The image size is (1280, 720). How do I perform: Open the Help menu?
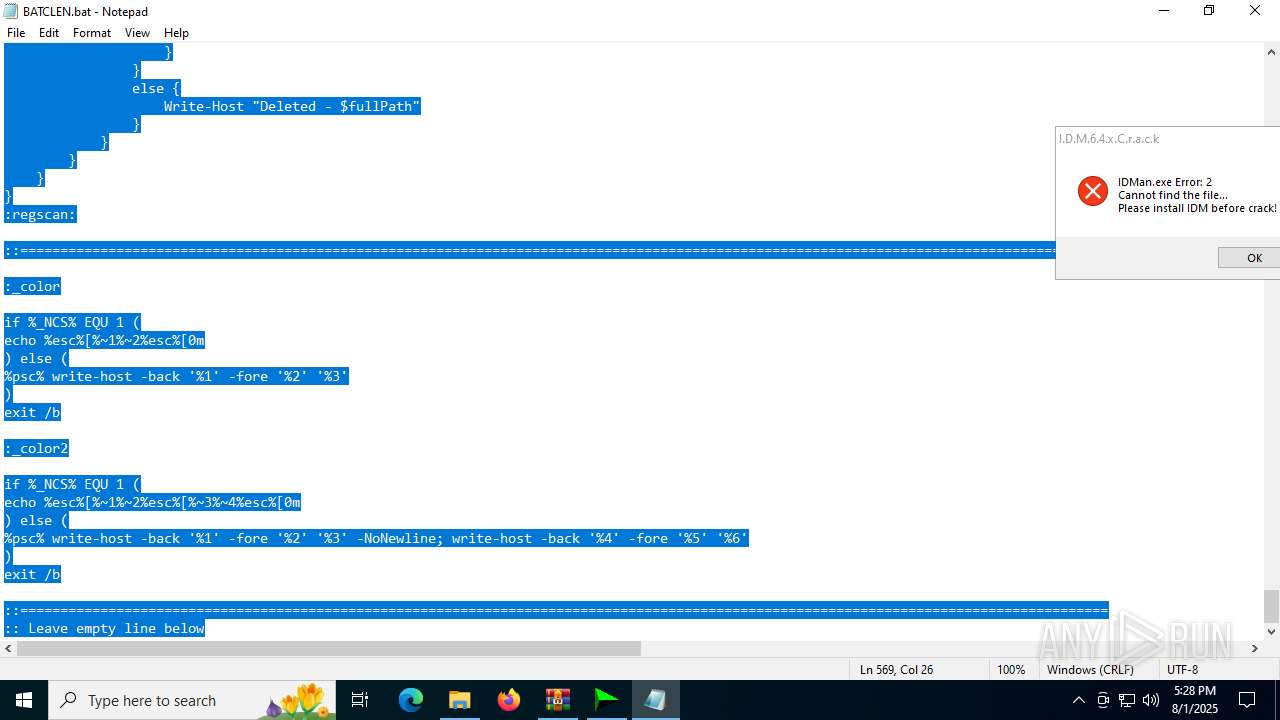(x=176, y=33)
